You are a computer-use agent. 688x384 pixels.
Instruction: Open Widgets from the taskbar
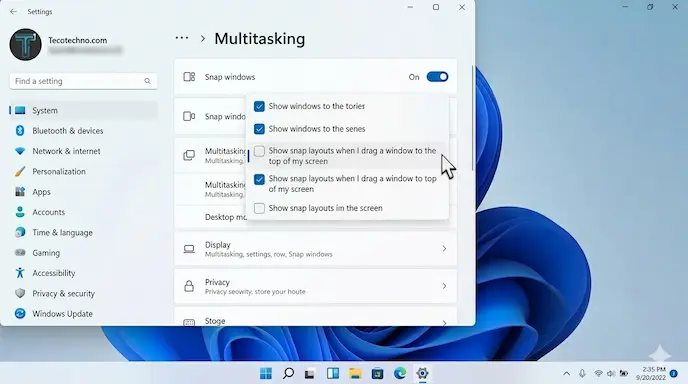point(333,373)
